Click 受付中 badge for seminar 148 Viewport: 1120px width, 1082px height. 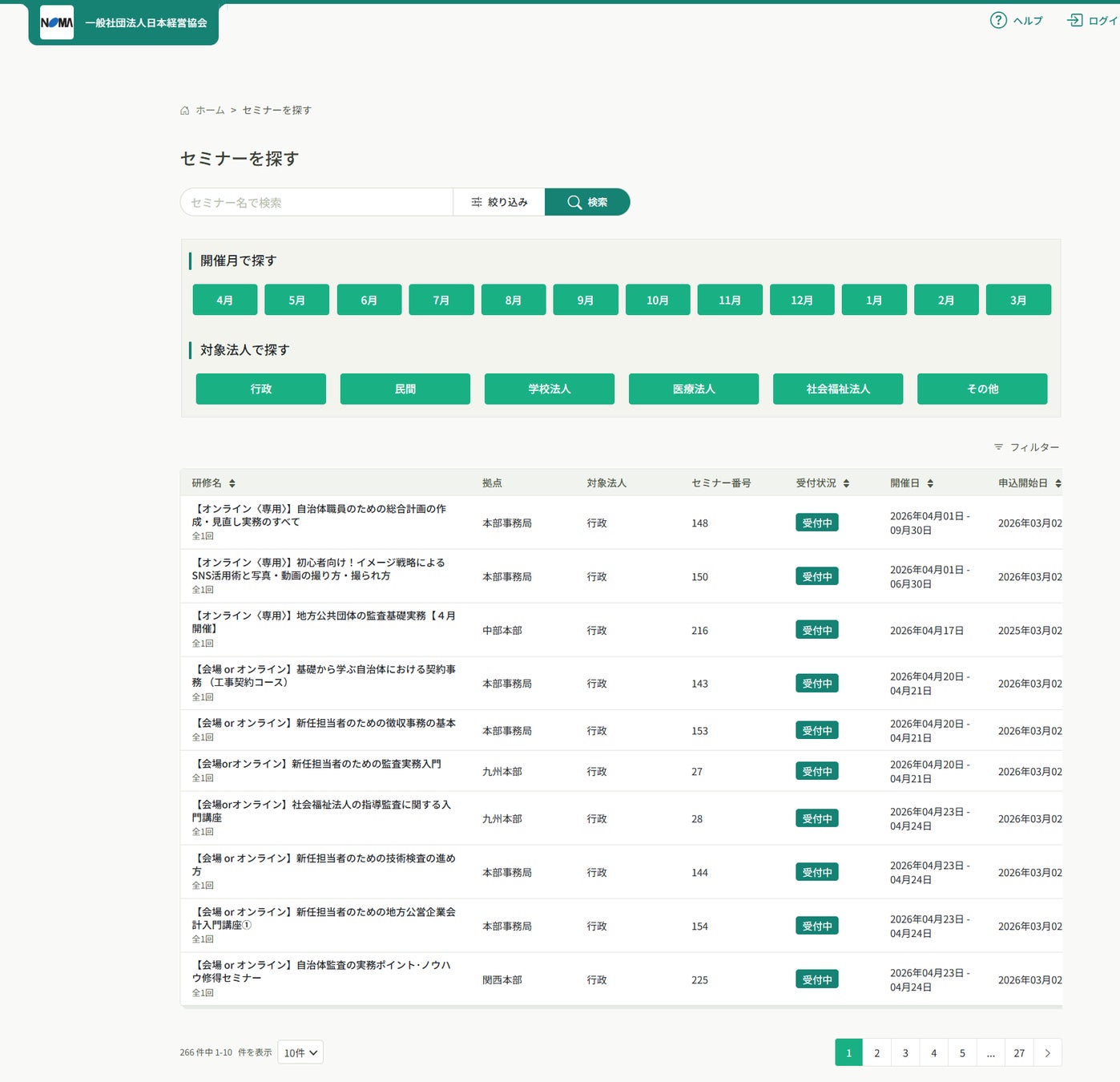point(817,523)
